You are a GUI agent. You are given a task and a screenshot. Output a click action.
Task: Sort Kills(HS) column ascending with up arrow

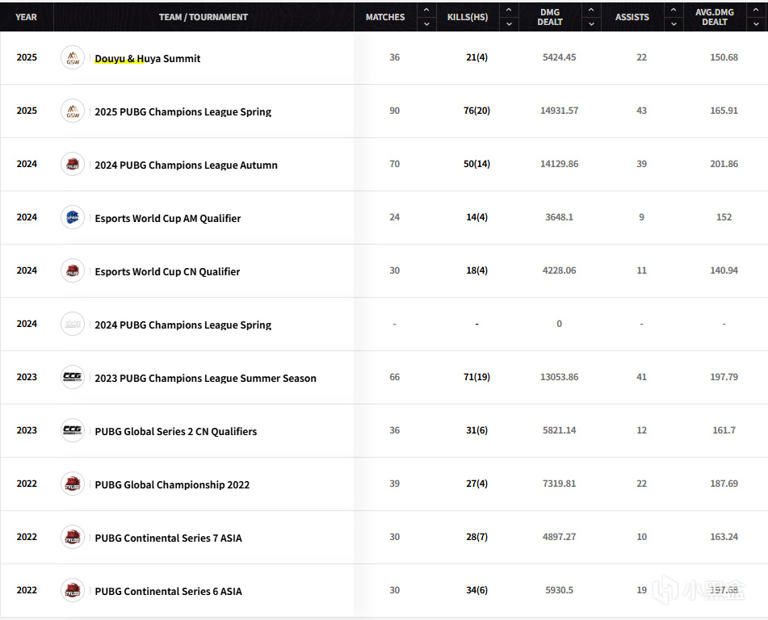[508, 11]
